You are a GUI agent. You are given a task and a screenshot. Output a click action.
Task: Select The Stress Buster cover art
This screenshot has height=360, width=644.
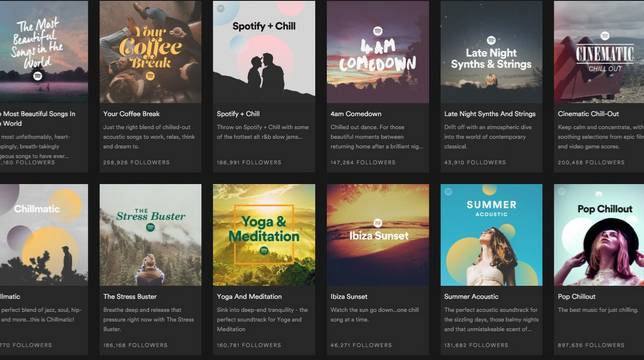coord(150,235)
